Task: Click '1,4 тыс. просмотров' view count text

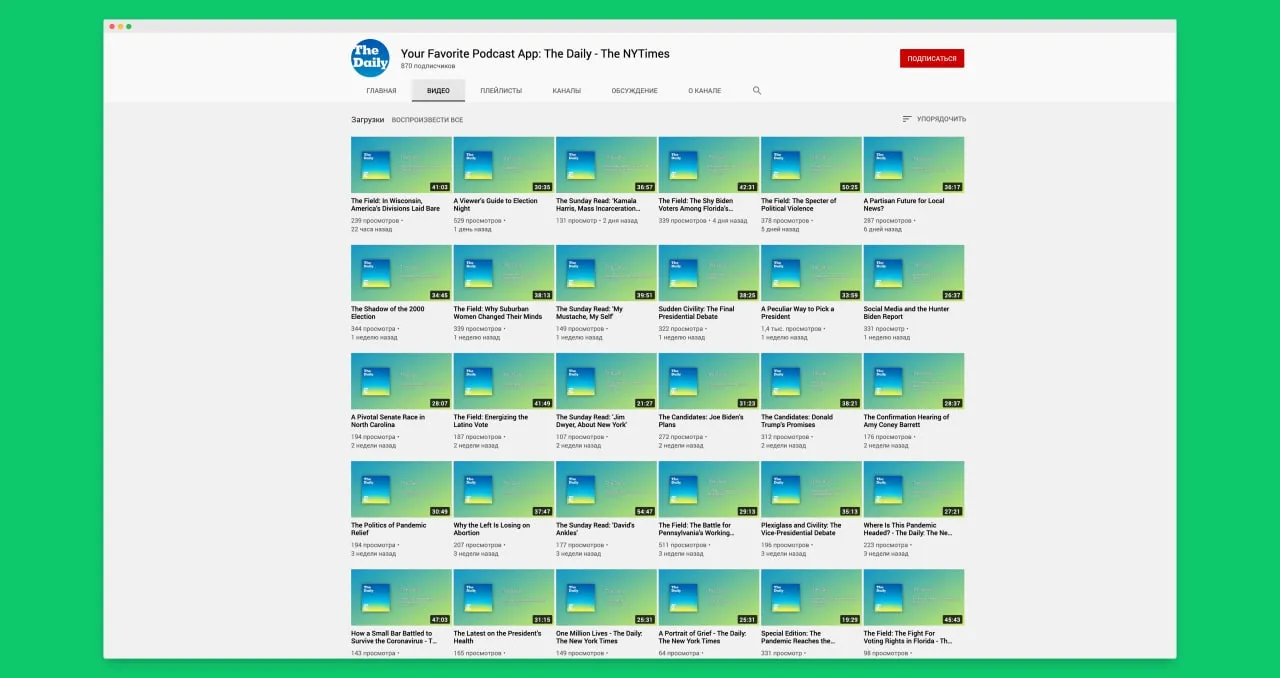Action: tap(791, 329)
